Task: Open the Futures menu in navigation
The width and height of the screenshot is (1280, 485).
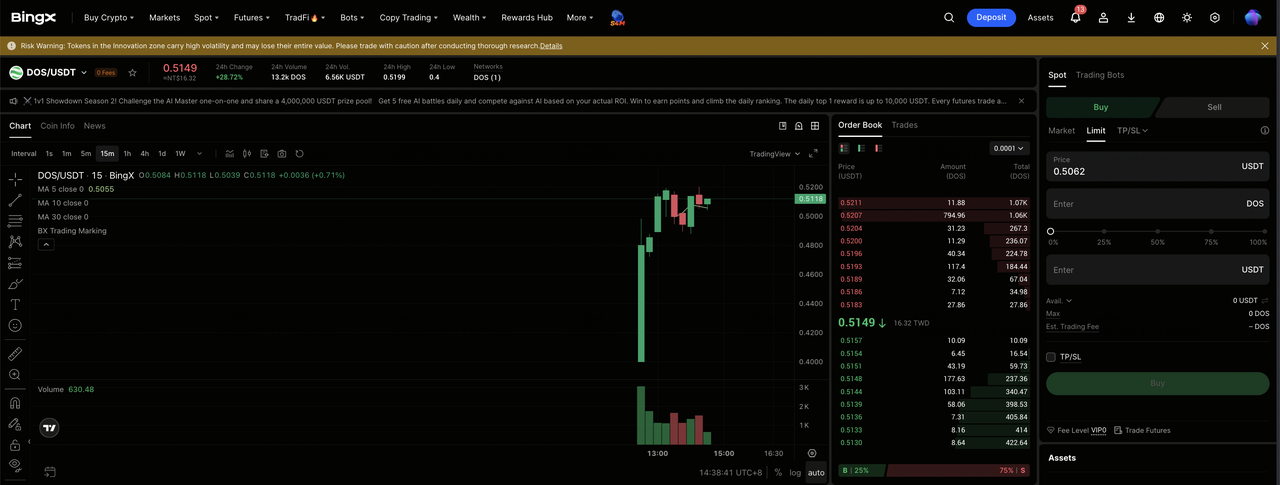Action: (x=250, y=17)
